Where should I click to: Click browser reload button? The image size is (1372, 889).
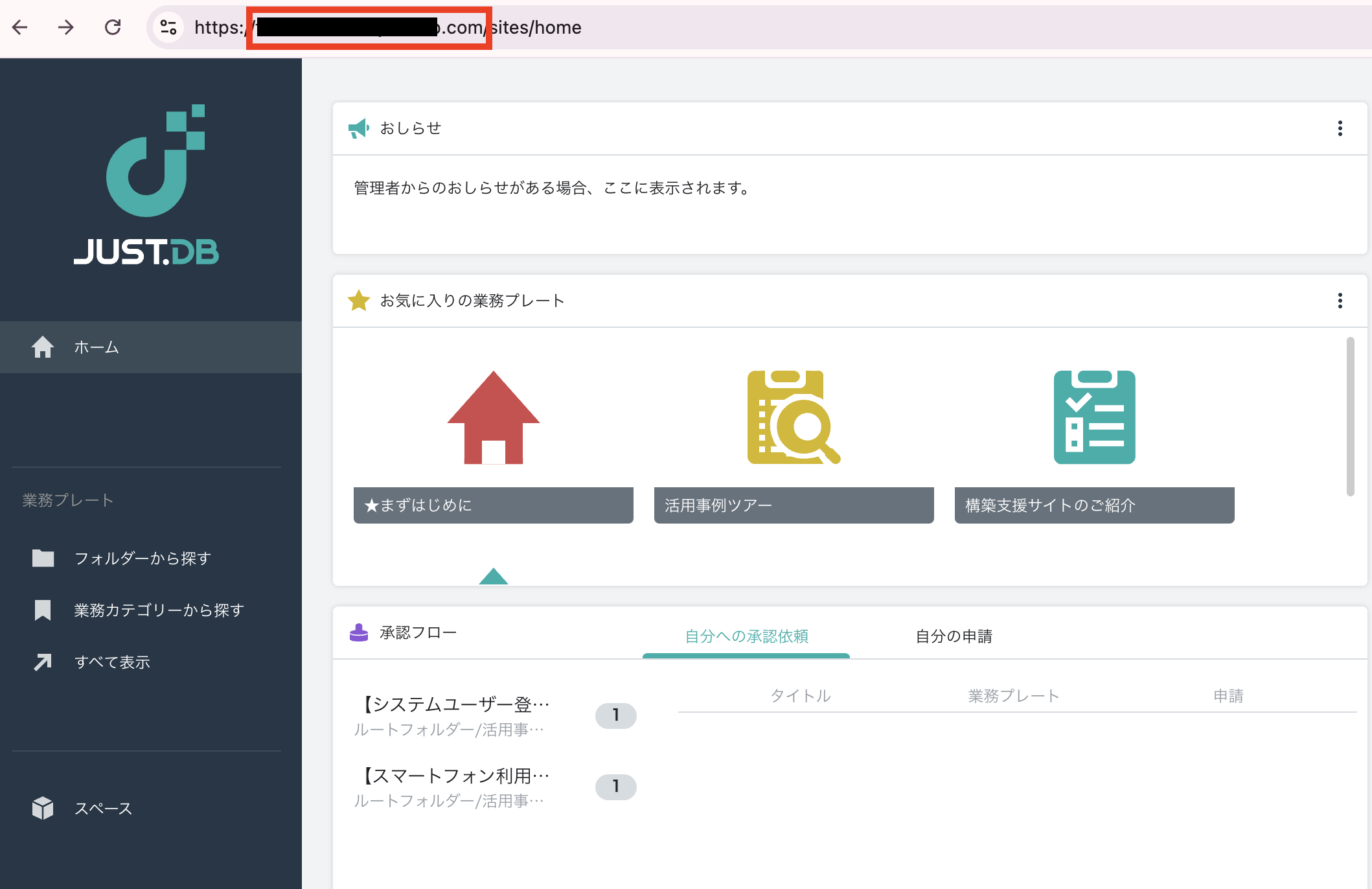pos(113,27)
